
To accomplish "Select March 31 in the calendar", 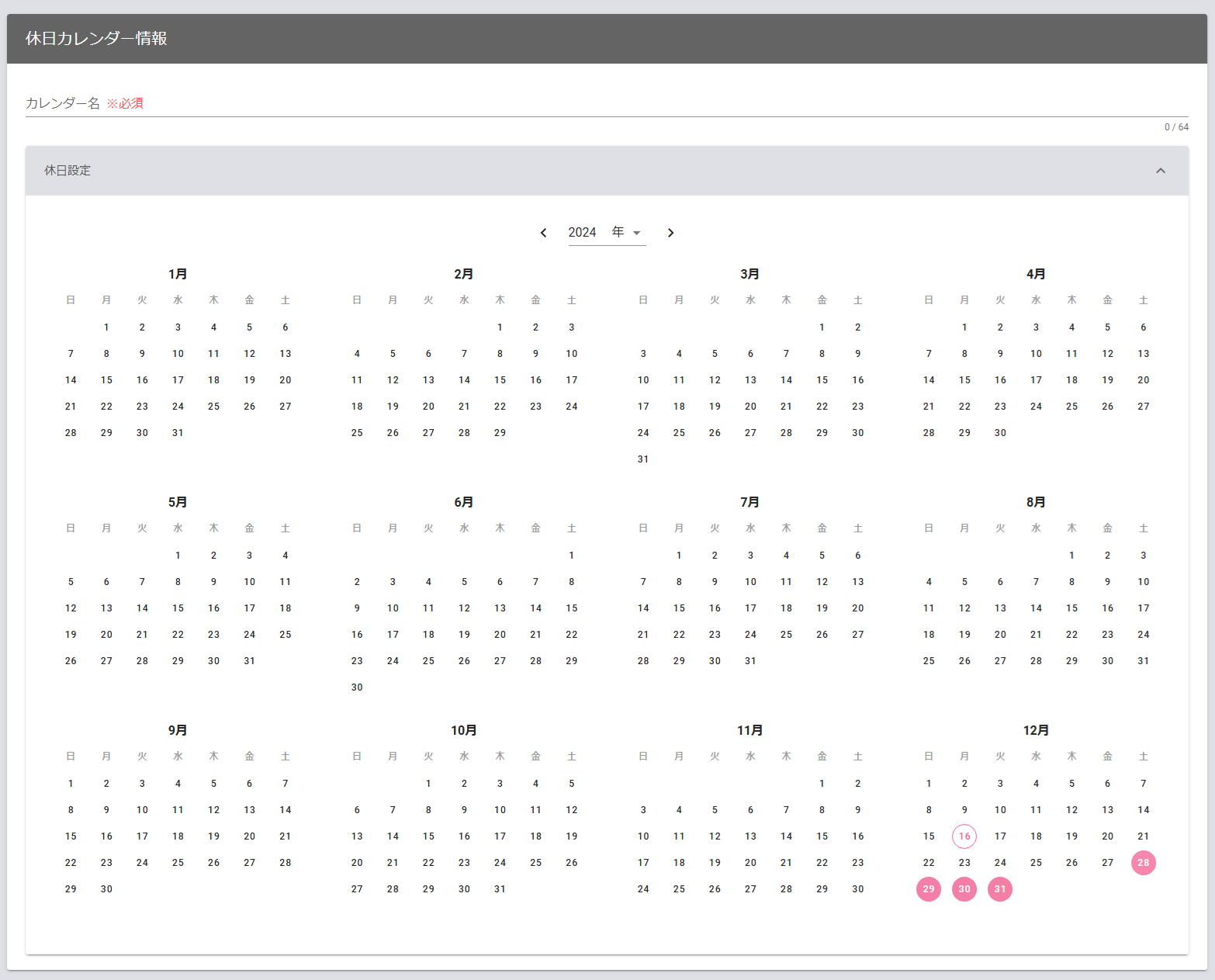I will pyautogui.click(x=643, y=459).
